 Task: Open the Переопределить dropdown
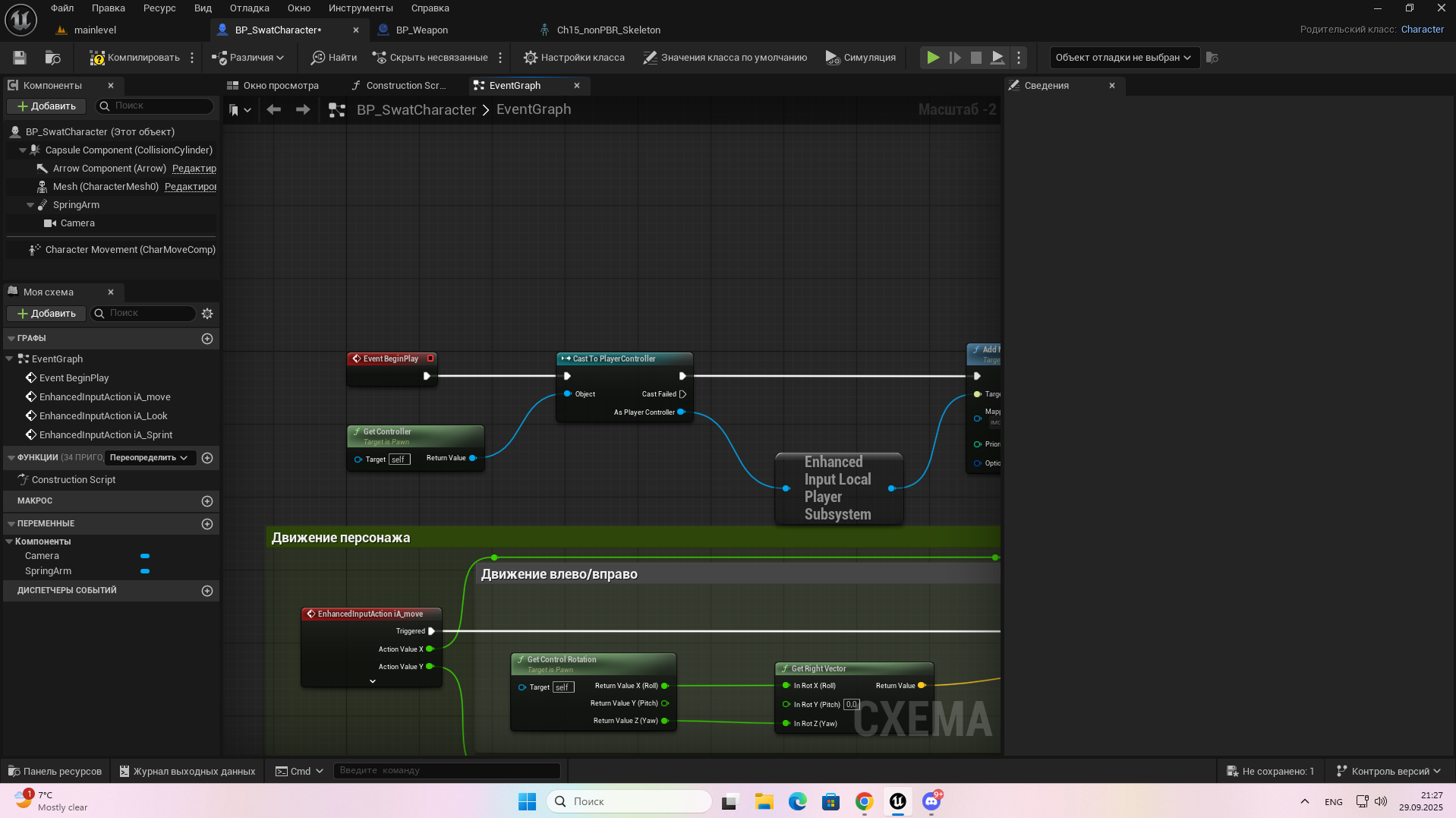pos(149,458)
